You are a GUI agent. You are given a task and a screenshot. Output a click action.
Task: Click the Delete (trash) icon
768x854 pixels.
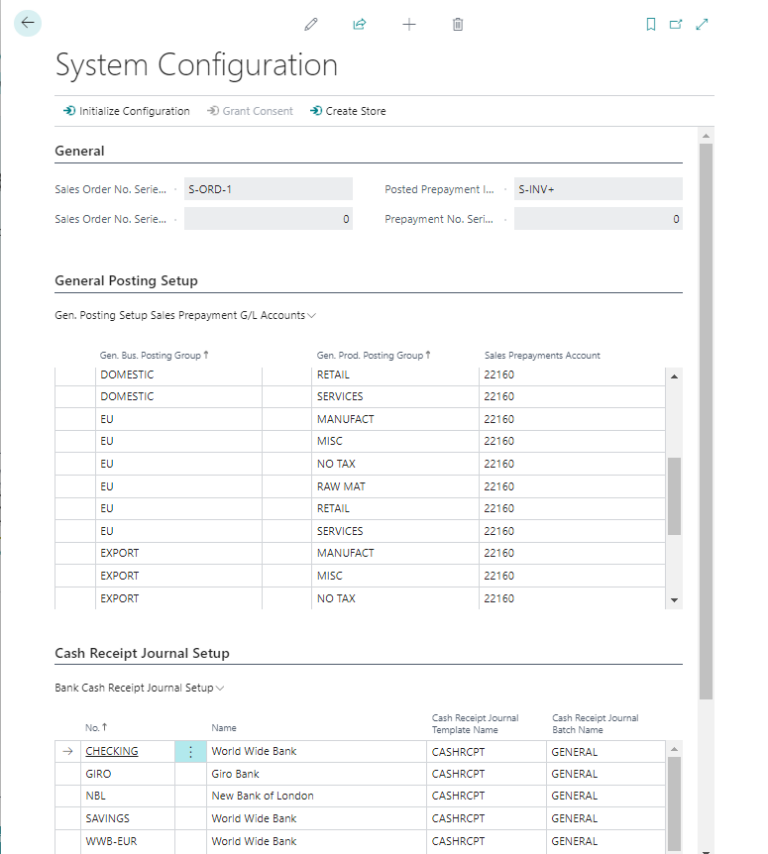[x=457, y=24]
